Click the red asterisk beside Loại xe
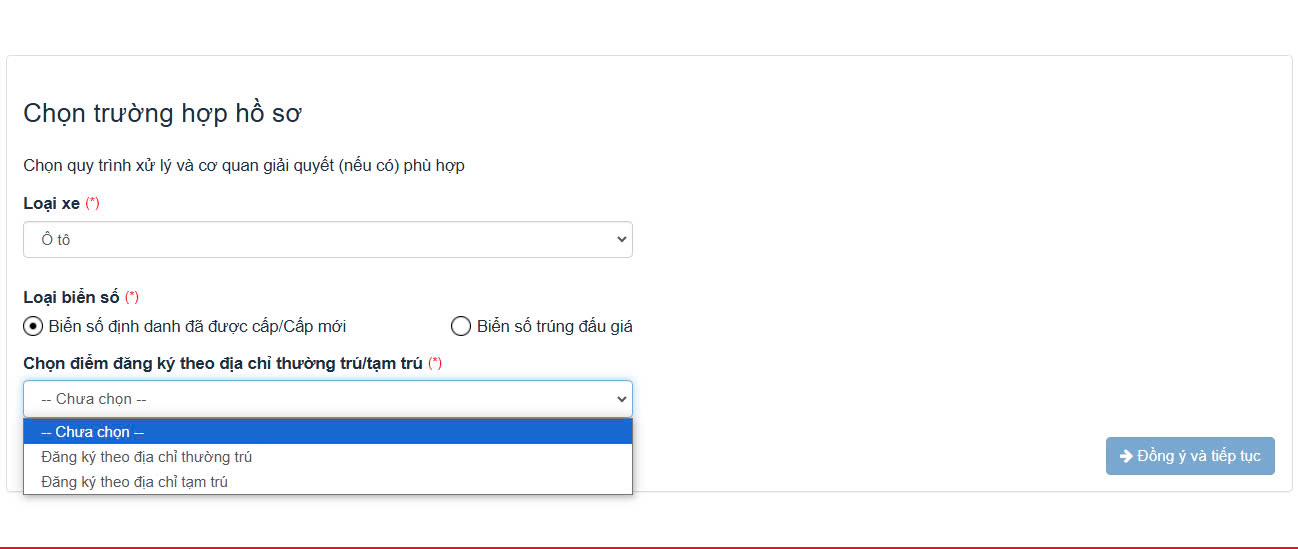1298x549 pixels. 92,203
